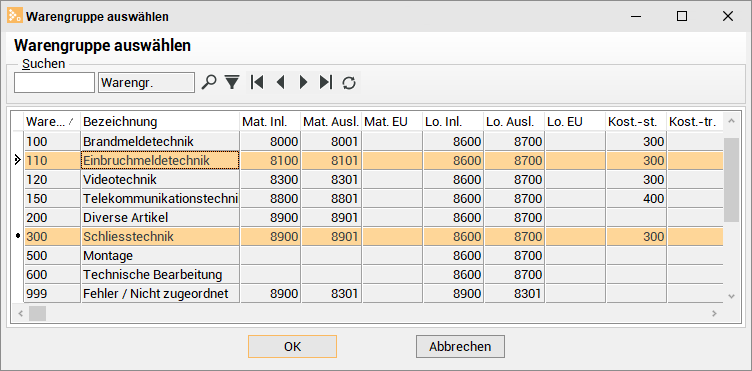Close the Warengruppe auswählen dialog
This screenshot has width=752, height=371.
point(728,16)
